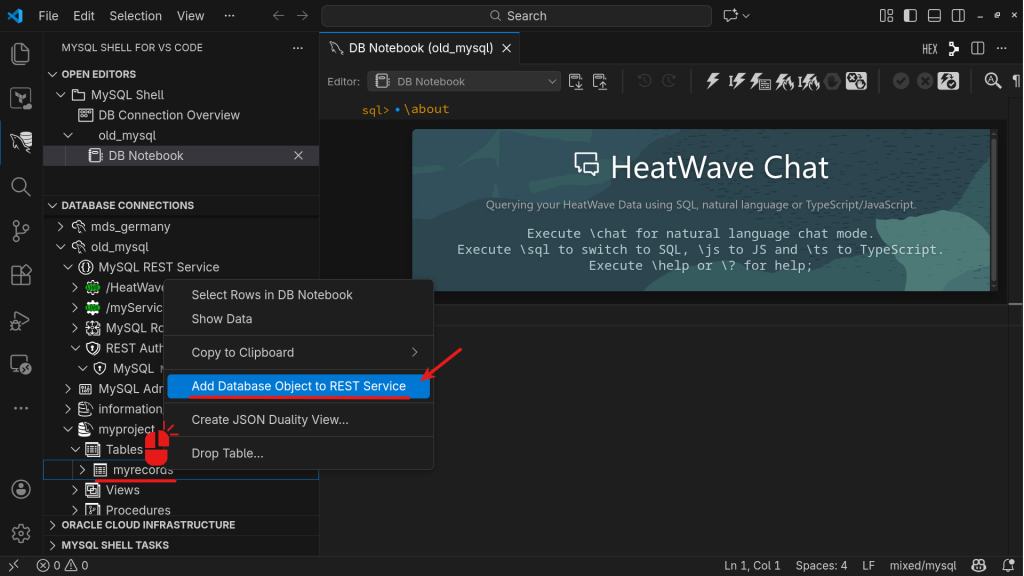Expand the Views node
The image size is (1024, 576).
(x=75, y=490)
